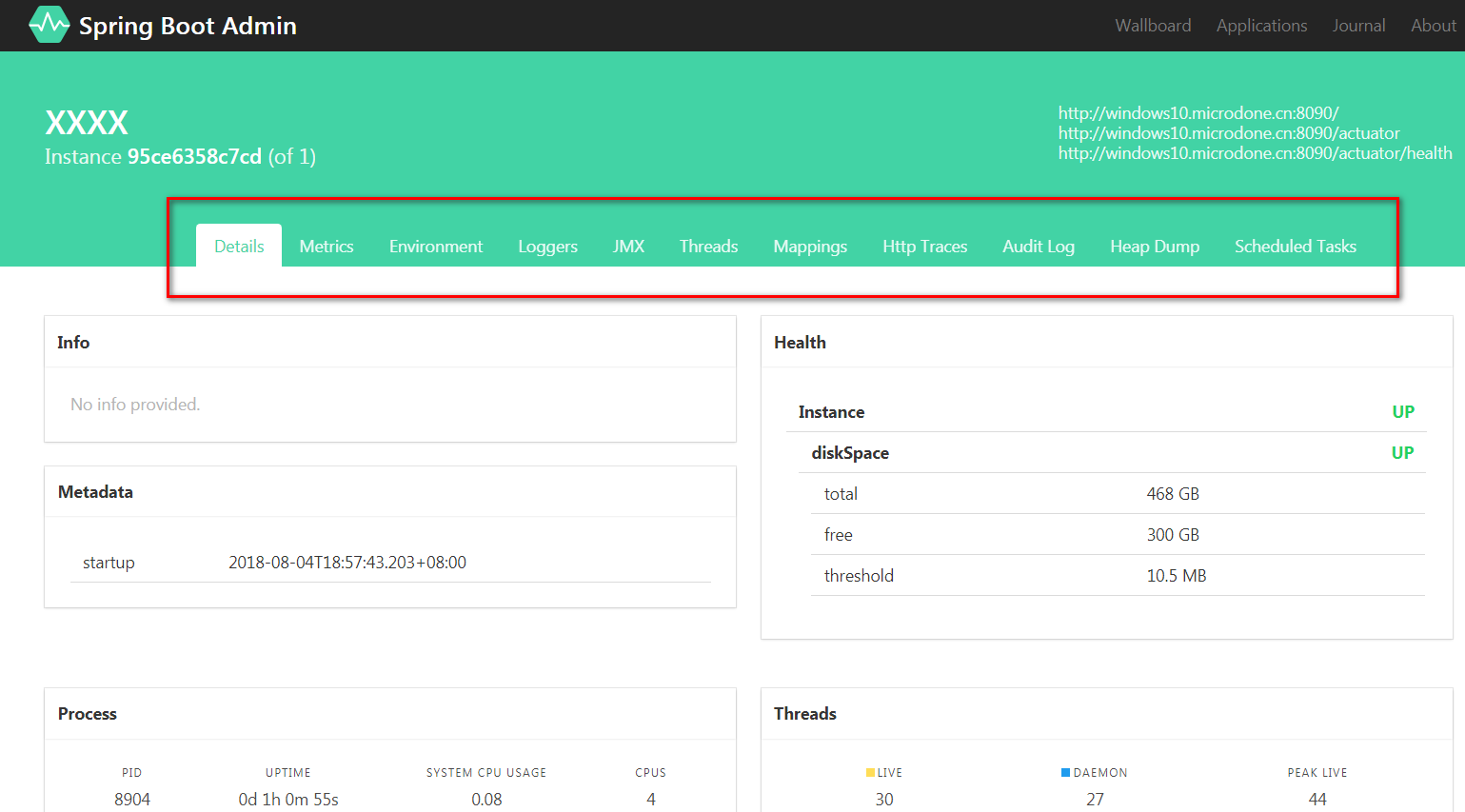Open the Heap Dump tab

click(x=1155, y=246)
